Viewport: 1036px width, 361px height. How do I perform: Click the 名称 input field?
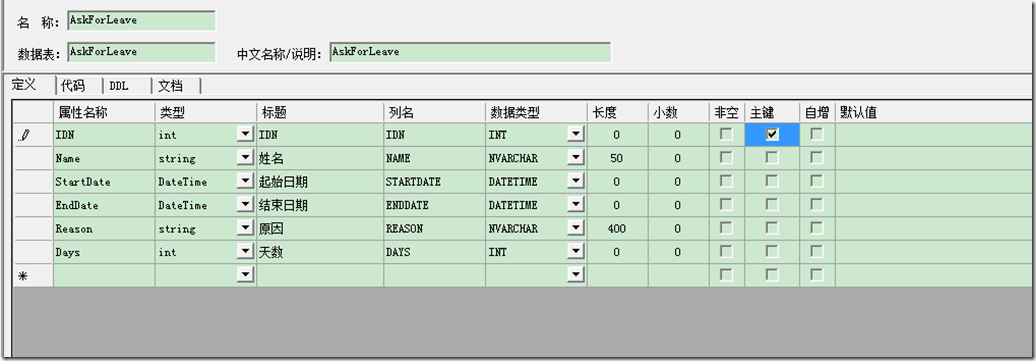[x=141, y=20]
